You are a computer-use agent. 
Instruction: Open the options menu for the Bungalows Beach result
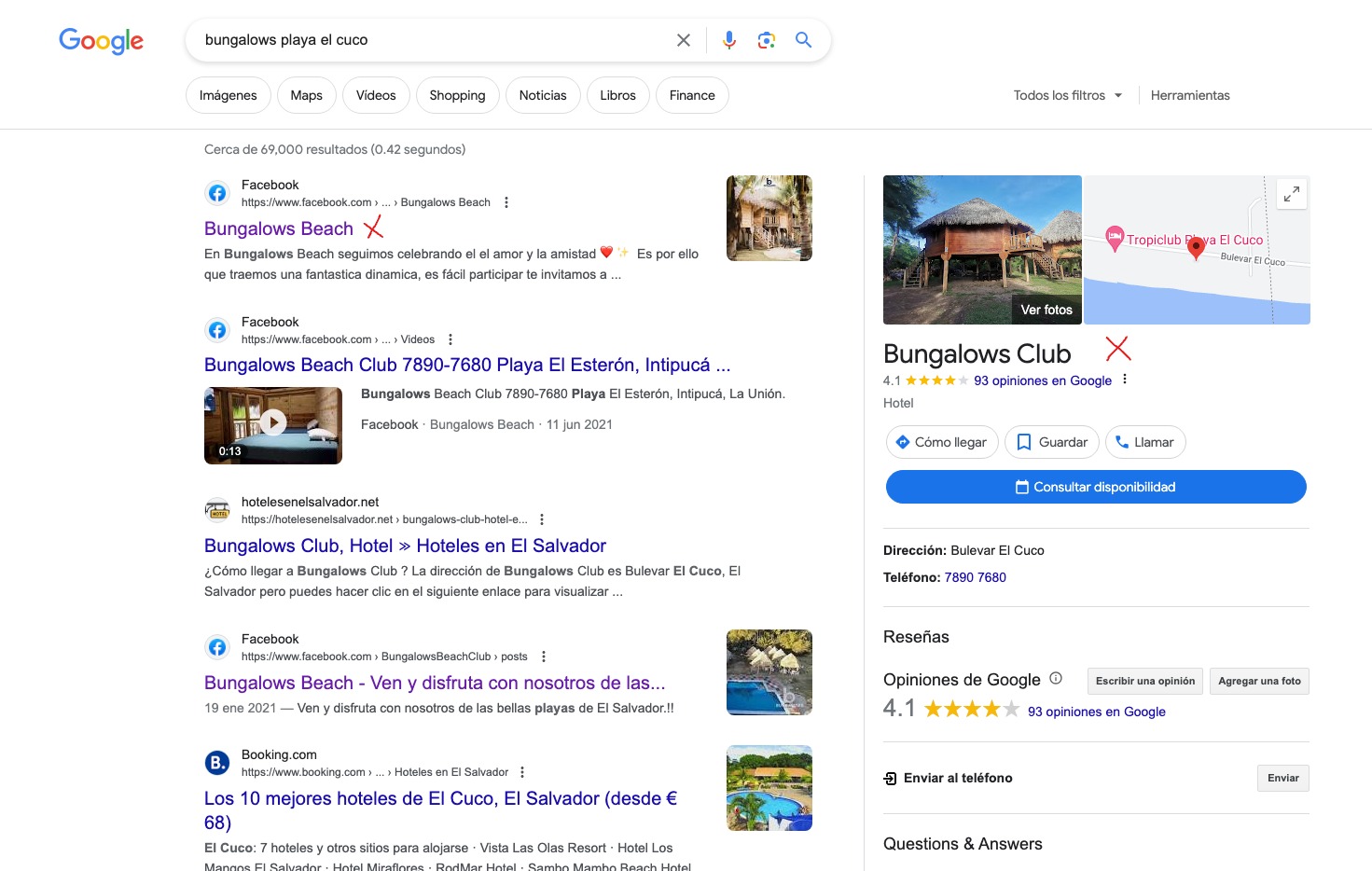point(506,202)
